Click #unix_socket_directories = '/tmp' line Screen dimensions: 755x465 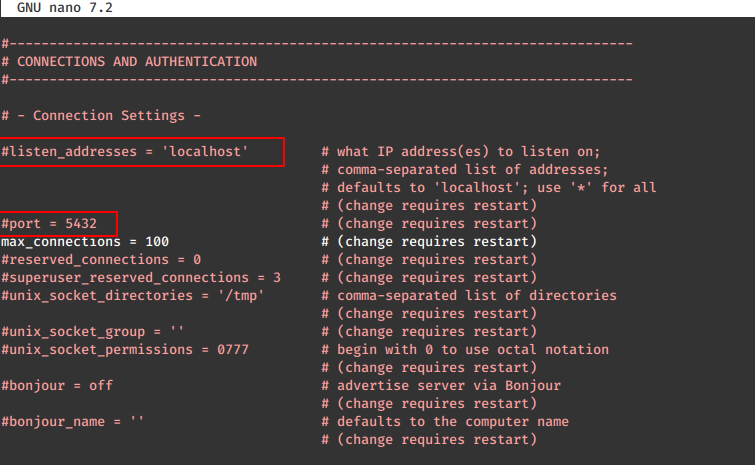click(133, 296)
